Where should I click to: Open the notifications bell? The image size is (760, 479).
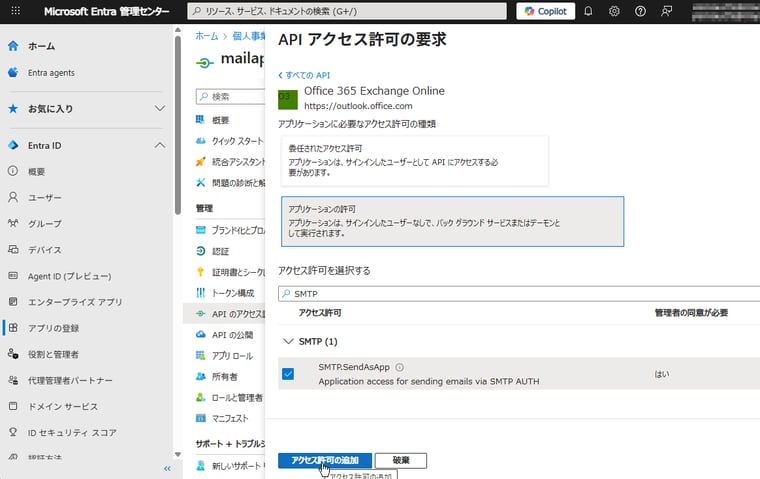point(588,11)
